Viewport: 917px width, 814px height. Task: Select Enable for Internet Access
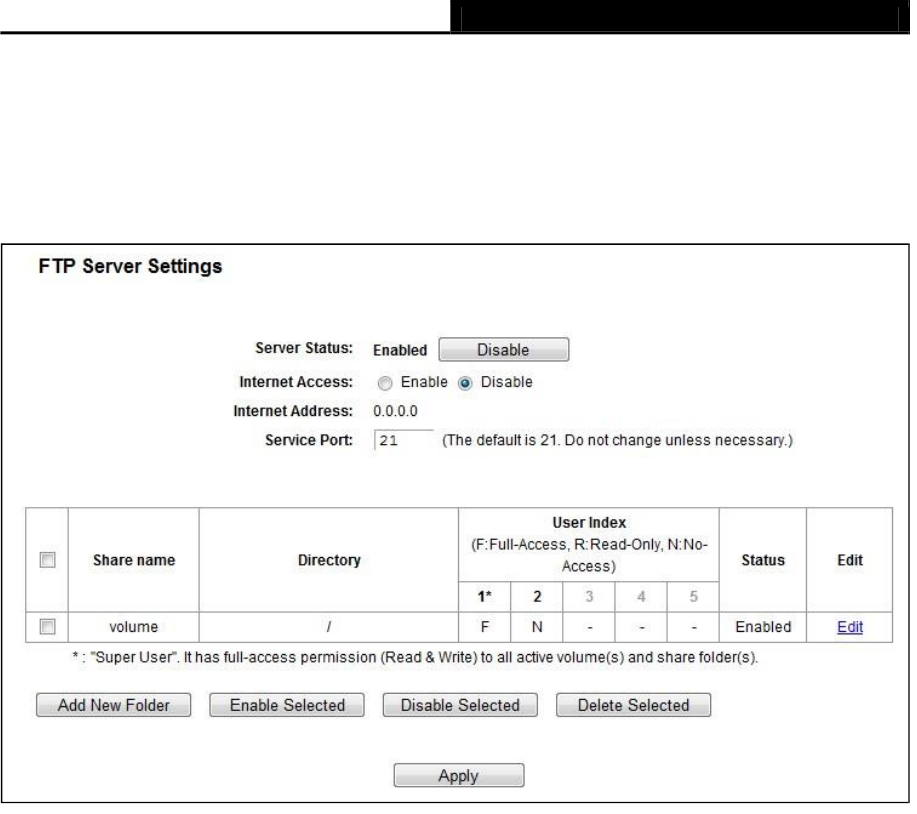[x=387, y=385]
